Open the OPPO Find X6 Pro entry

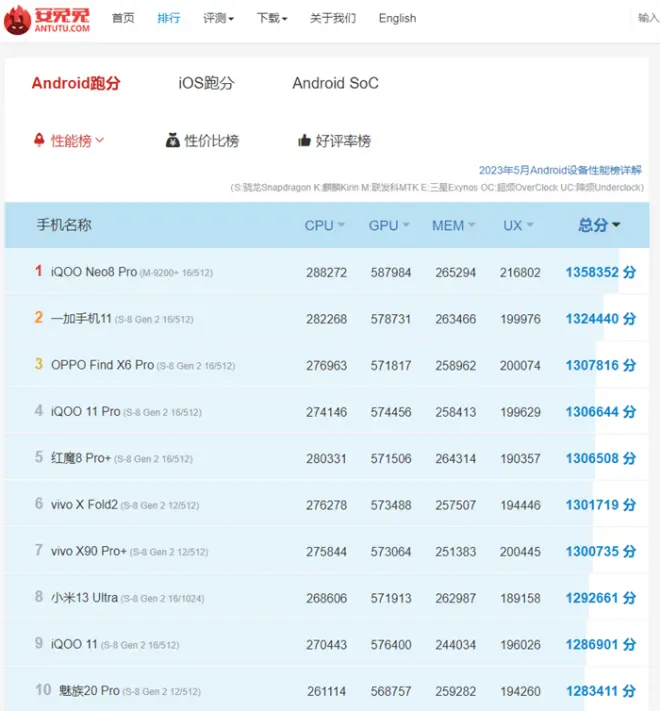[102, 365]
